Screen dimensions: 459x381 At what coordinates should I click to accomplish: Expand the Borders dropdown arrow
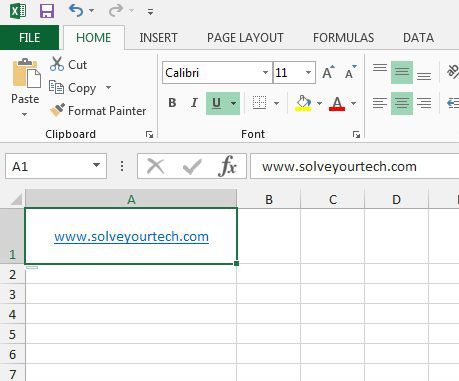point(276,103)
